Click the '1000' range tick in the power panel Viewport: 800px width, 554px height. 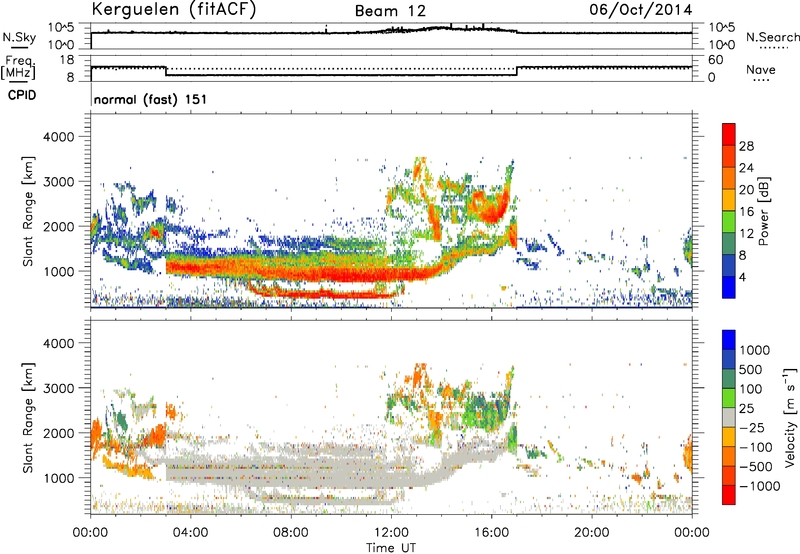pos(58,271)
